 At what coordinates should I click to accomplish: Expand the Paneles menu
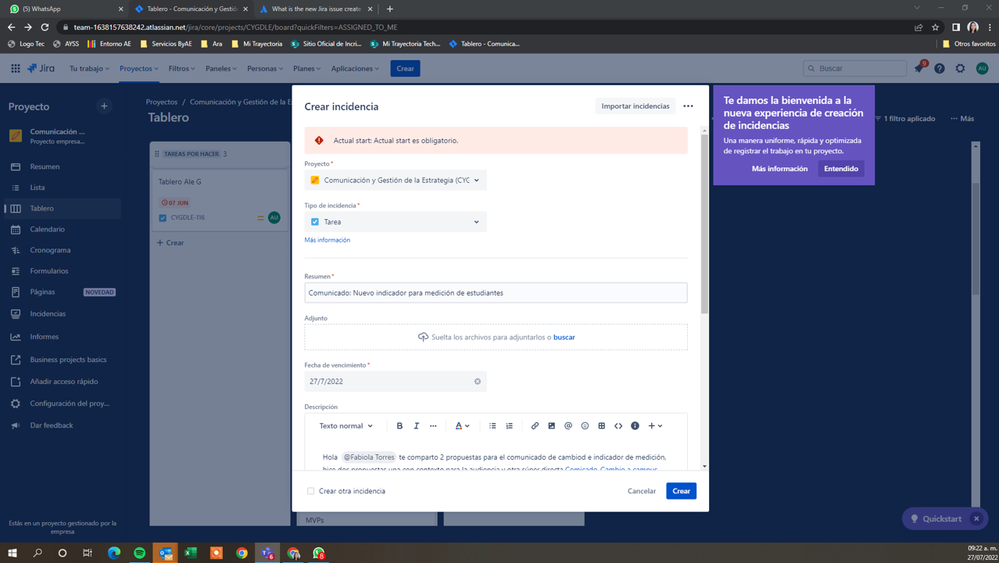coord(221,68)
